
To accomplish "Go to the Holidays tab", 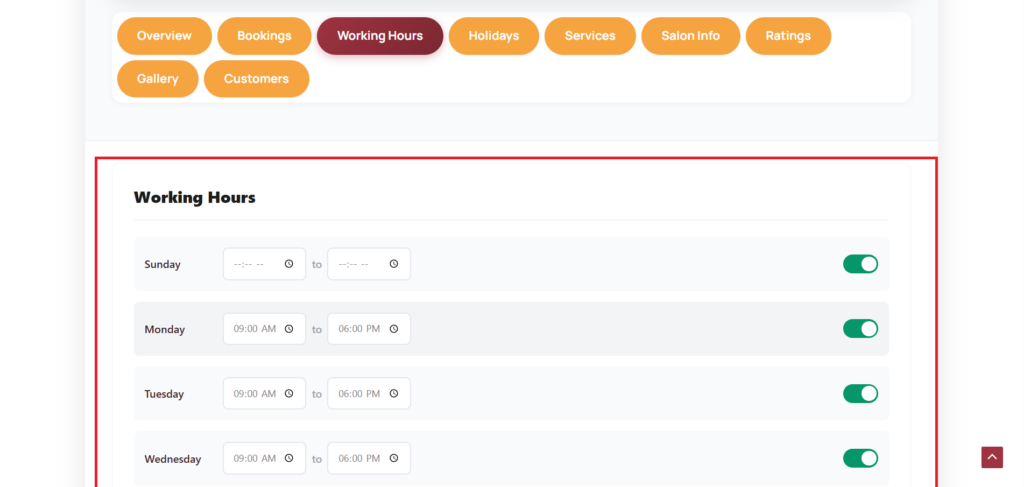I will click(493, 36).
